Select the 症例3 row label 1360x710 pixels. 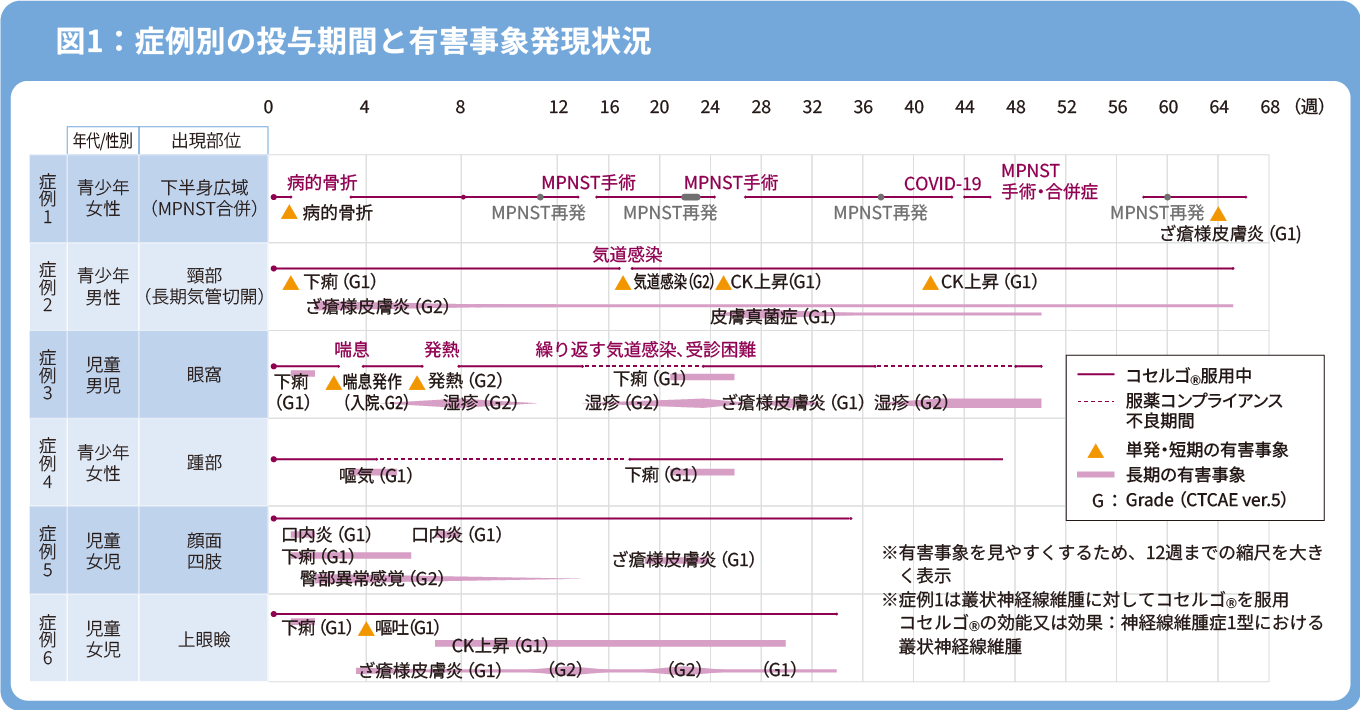(47, 374)
